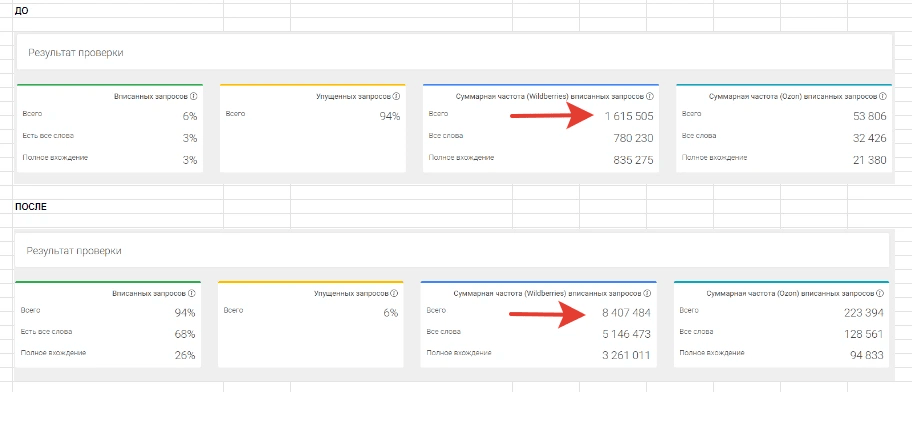Click the 223 394 Ozon total value

pyautogui.click(x=864, y=313)
